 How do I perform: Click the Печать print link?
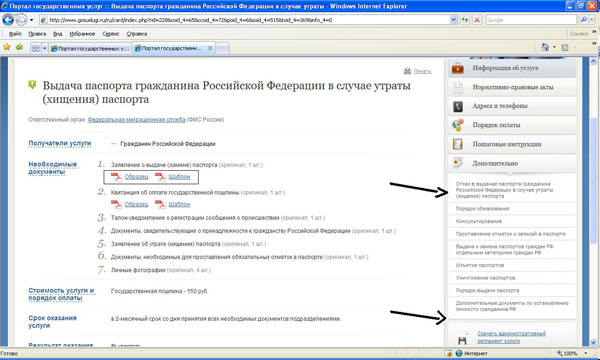click(422, 72)
